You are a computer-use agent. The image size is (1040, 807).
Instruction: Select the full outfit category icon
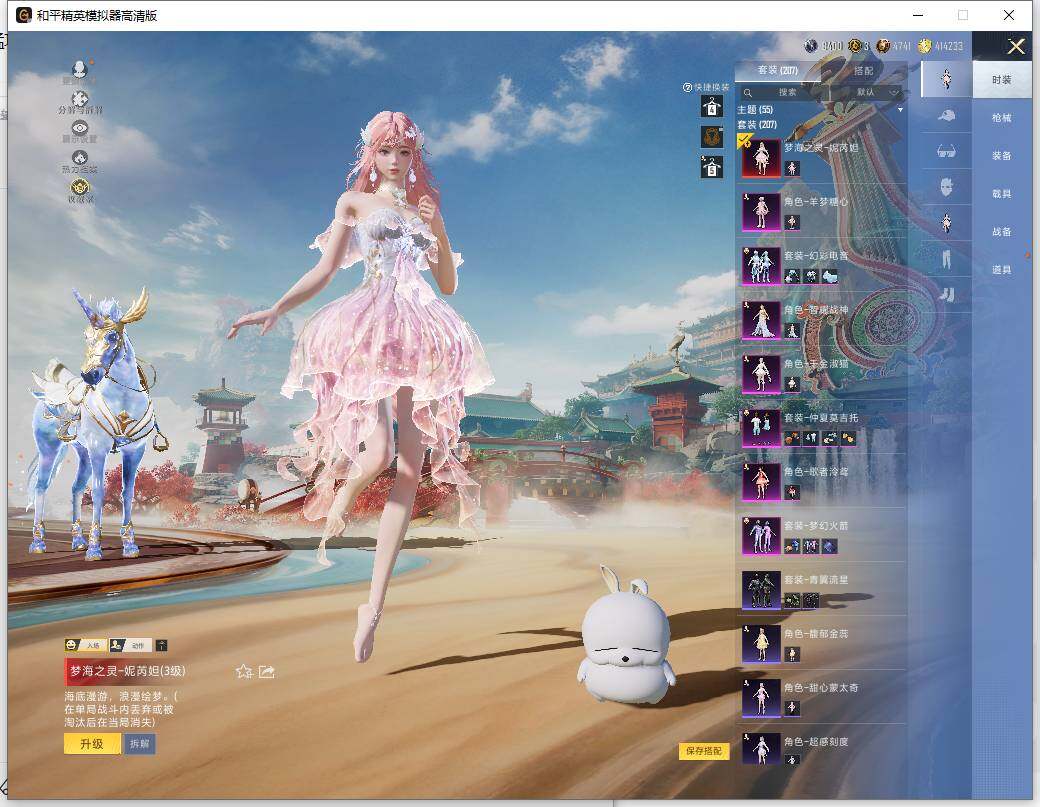[x=946, y=80]
